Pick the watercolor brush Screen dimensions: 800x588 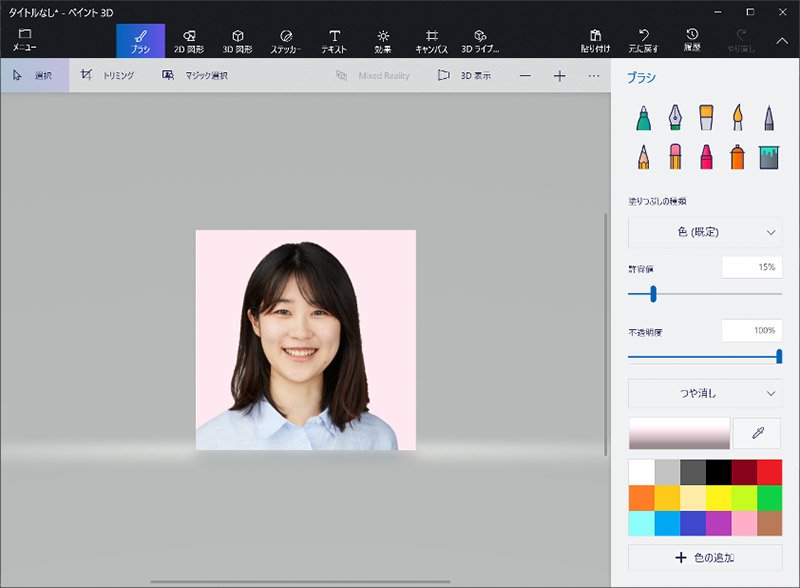(x=737, y=118)
